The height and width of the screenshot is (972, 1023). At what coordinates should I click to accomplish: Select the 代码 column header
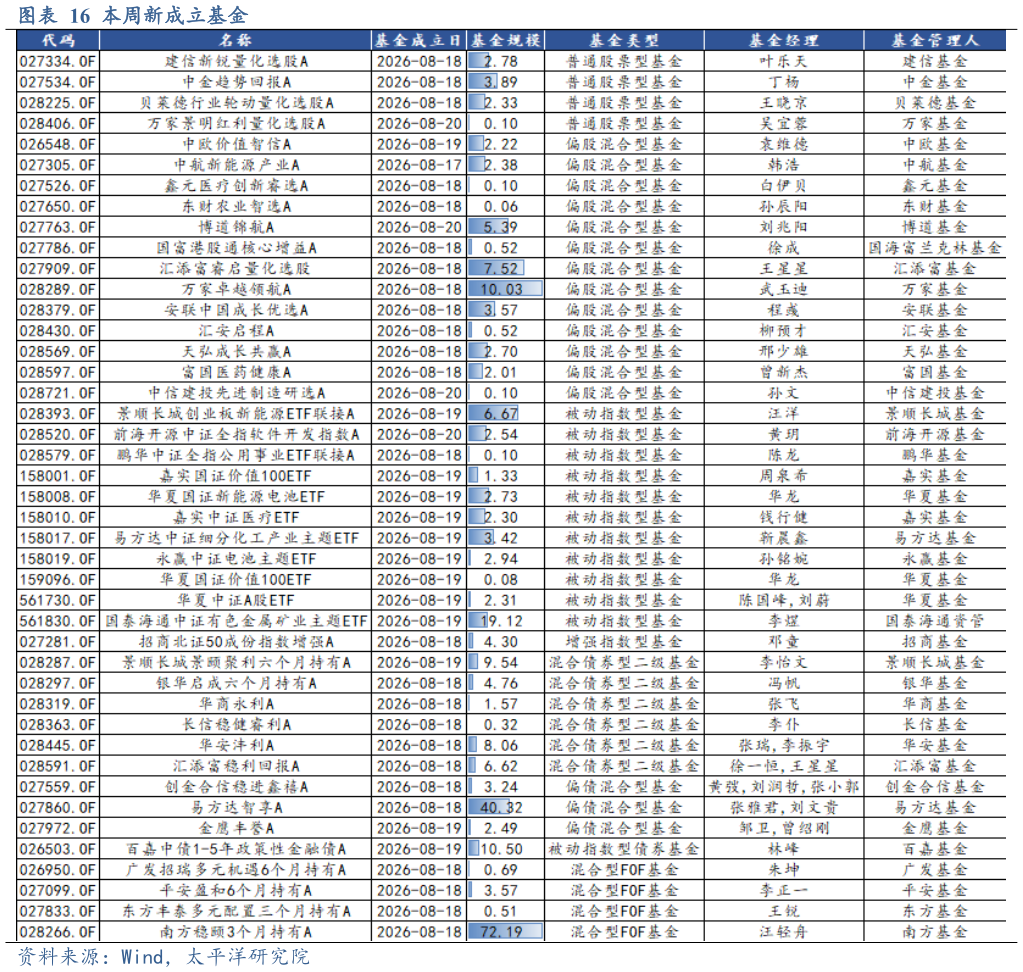[58, 40]
